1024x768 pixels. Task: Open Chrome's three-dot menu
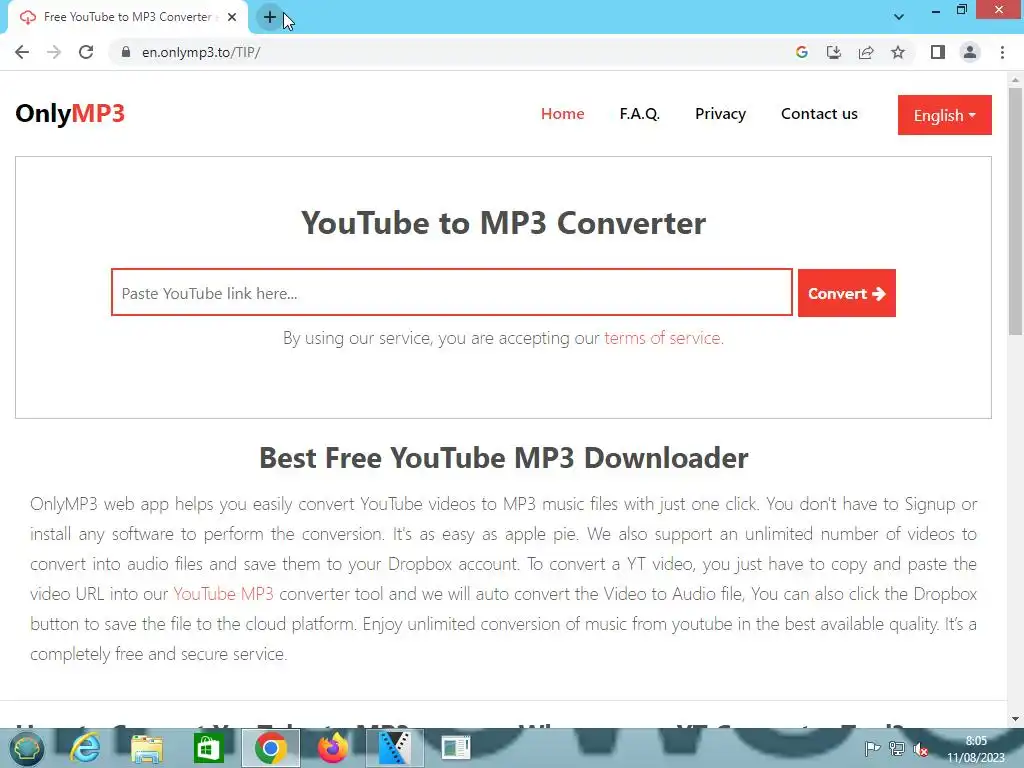(x=1002, y=52)
